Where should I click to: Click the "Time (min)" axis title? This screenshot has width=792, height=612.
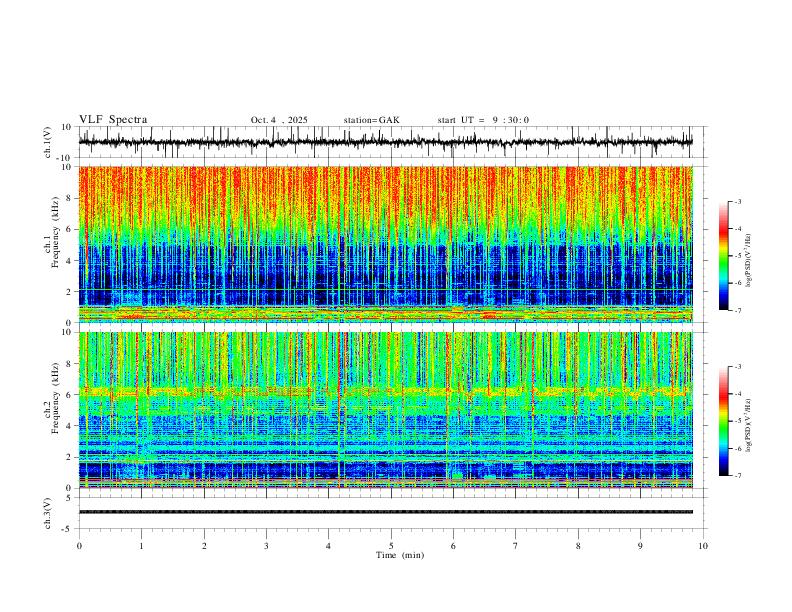[400, 555]
